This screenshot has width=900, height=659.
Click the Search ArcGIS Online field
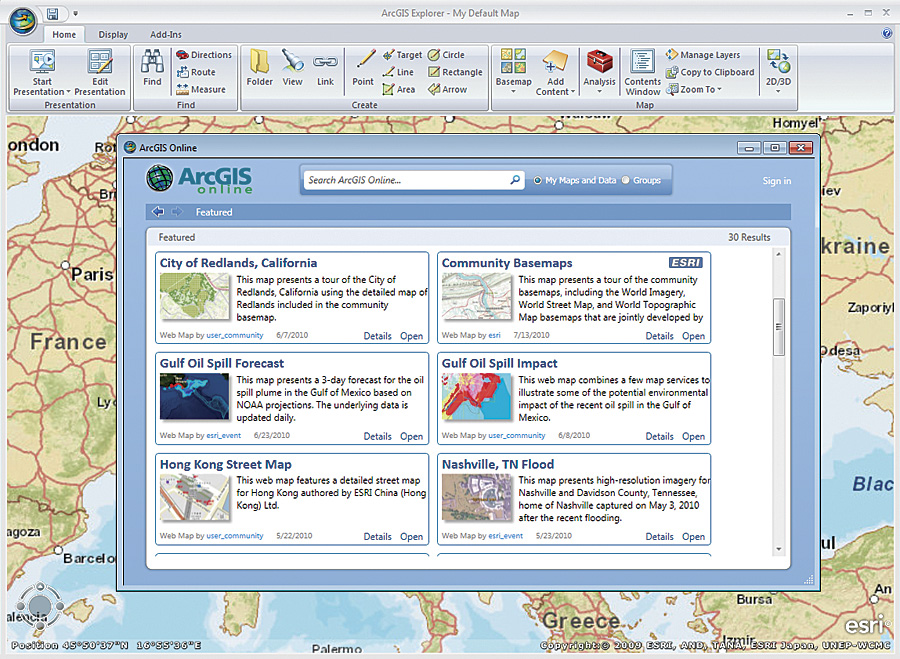pyautogui.click(x=413, y=180)
